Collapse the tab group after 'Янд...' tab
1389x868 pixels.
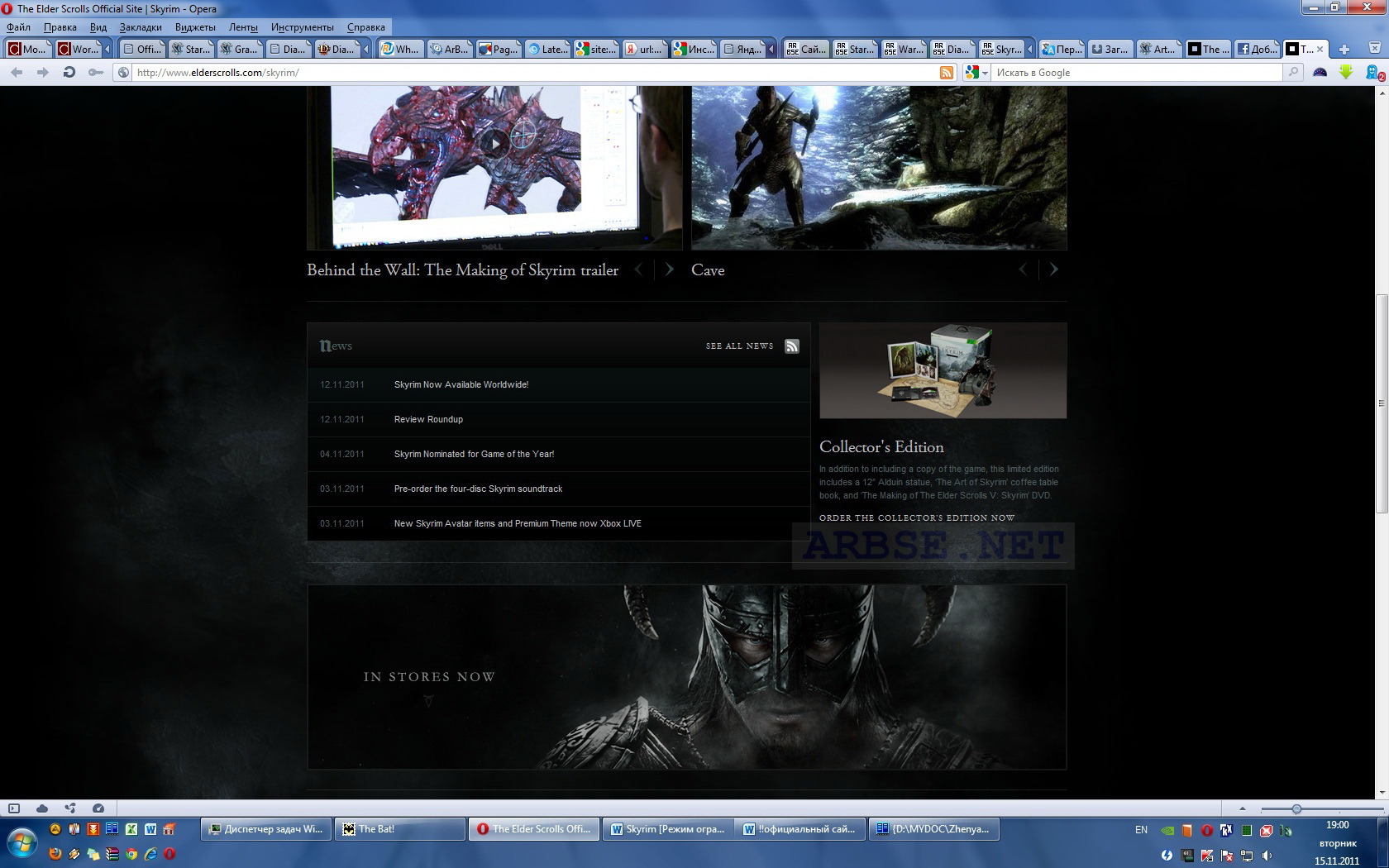(771, 50)
